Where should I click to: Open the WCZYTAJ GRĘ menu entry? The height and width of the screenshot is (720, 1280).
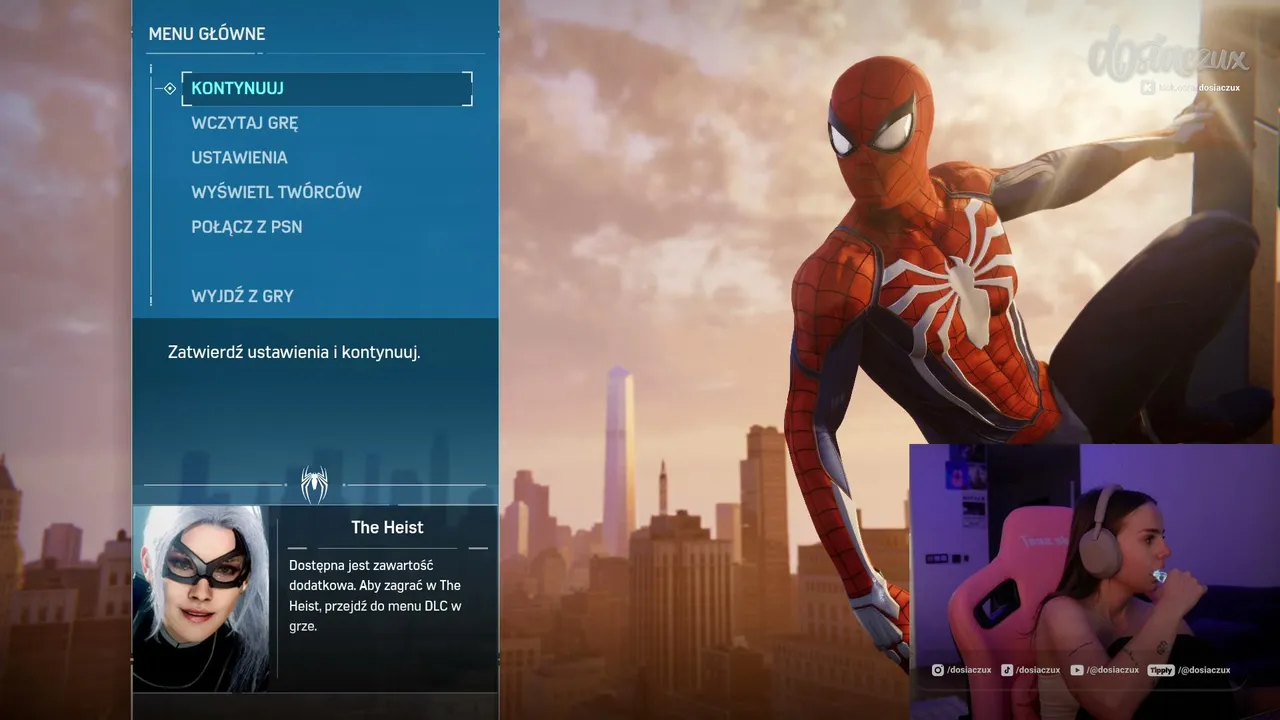tap(245, 123)
